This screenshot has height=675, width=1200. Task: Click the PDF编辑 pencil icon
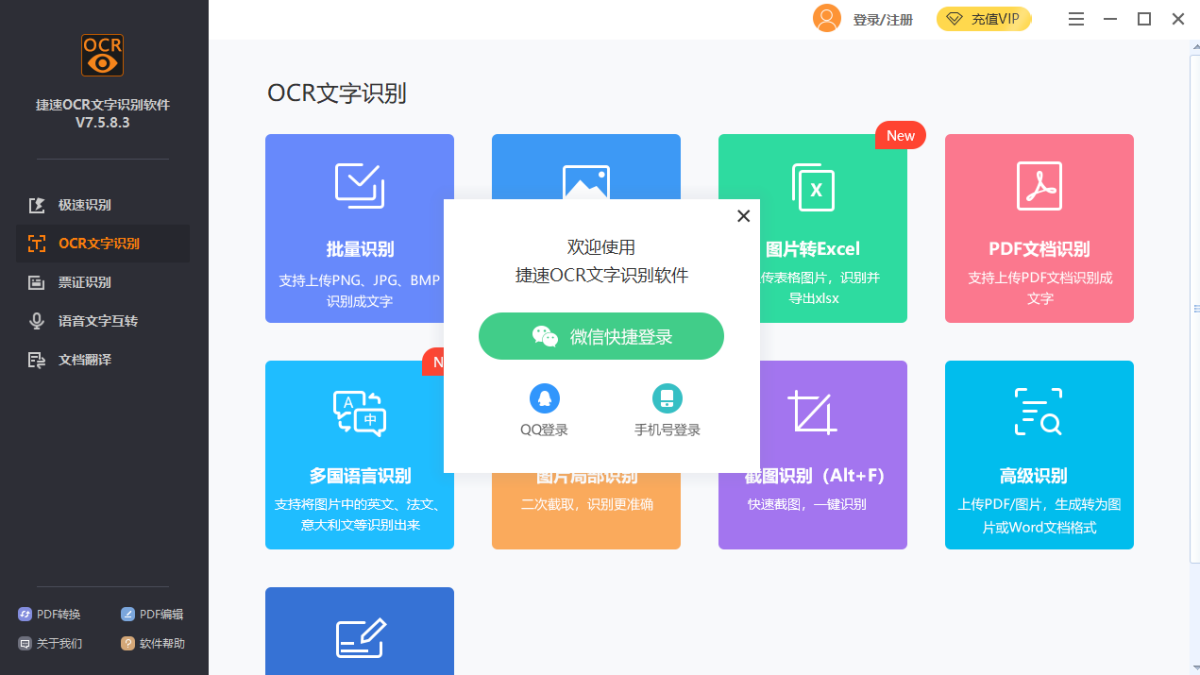pyautogui.click(x=127, y=614)
